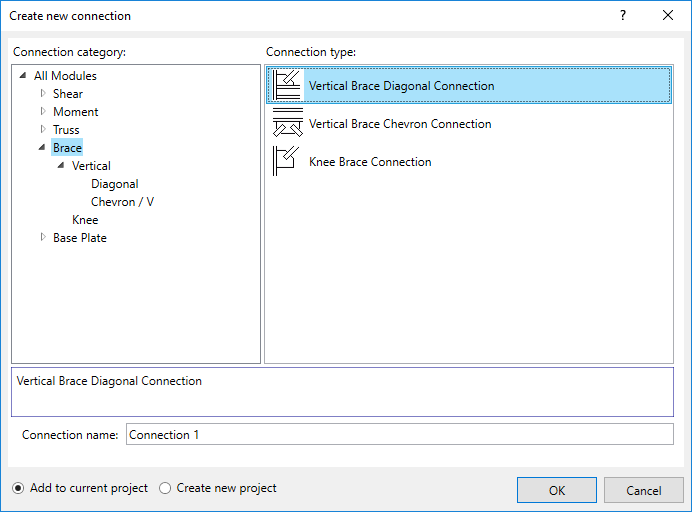This screenshot has height=512, width=692.
Task: Select the All Modules root node
Action: (65, 76)
